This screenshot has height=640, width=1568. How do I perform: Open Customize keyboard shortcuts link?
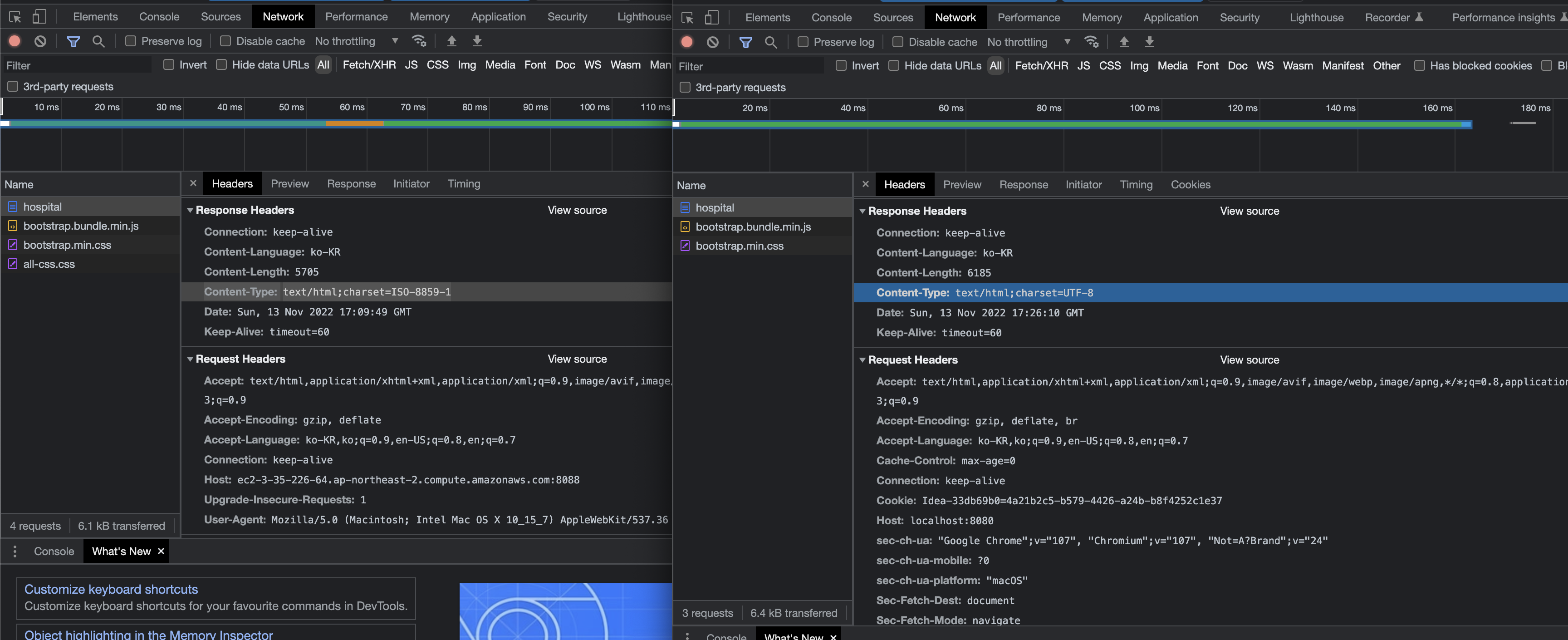[x=111, y=590]
